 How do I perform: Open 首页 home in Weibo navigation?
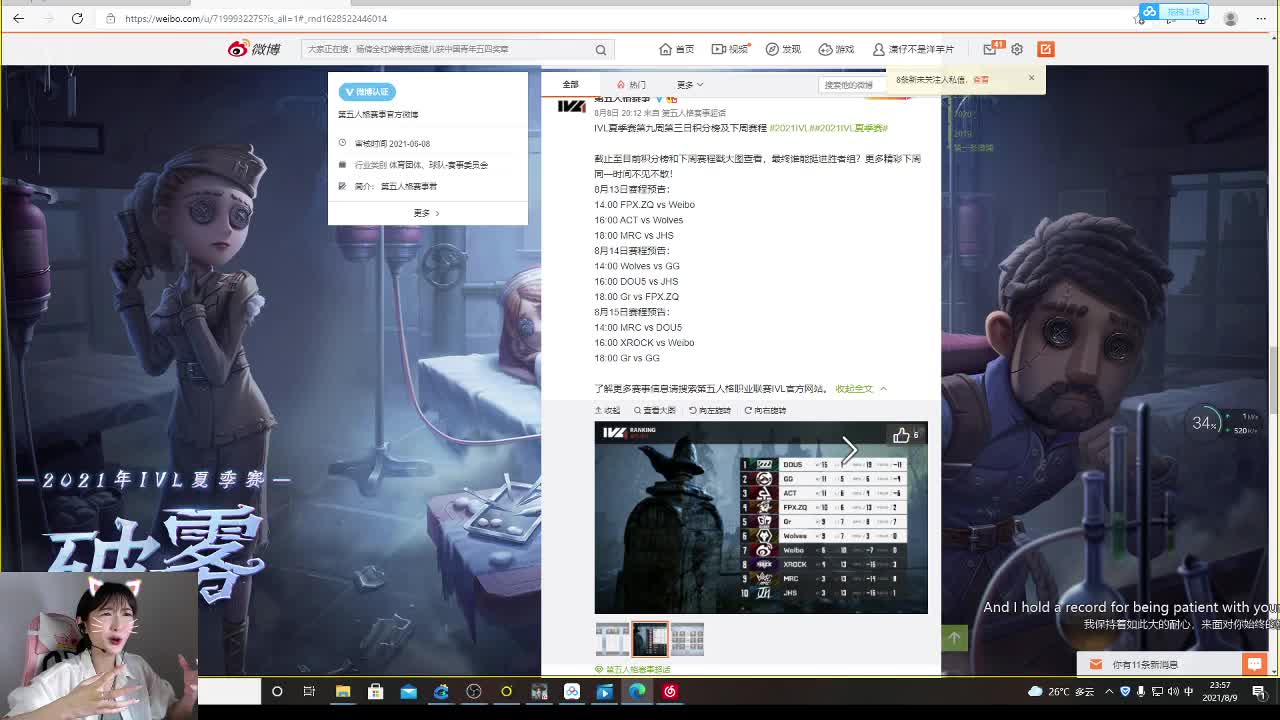[x=677, y=49]
